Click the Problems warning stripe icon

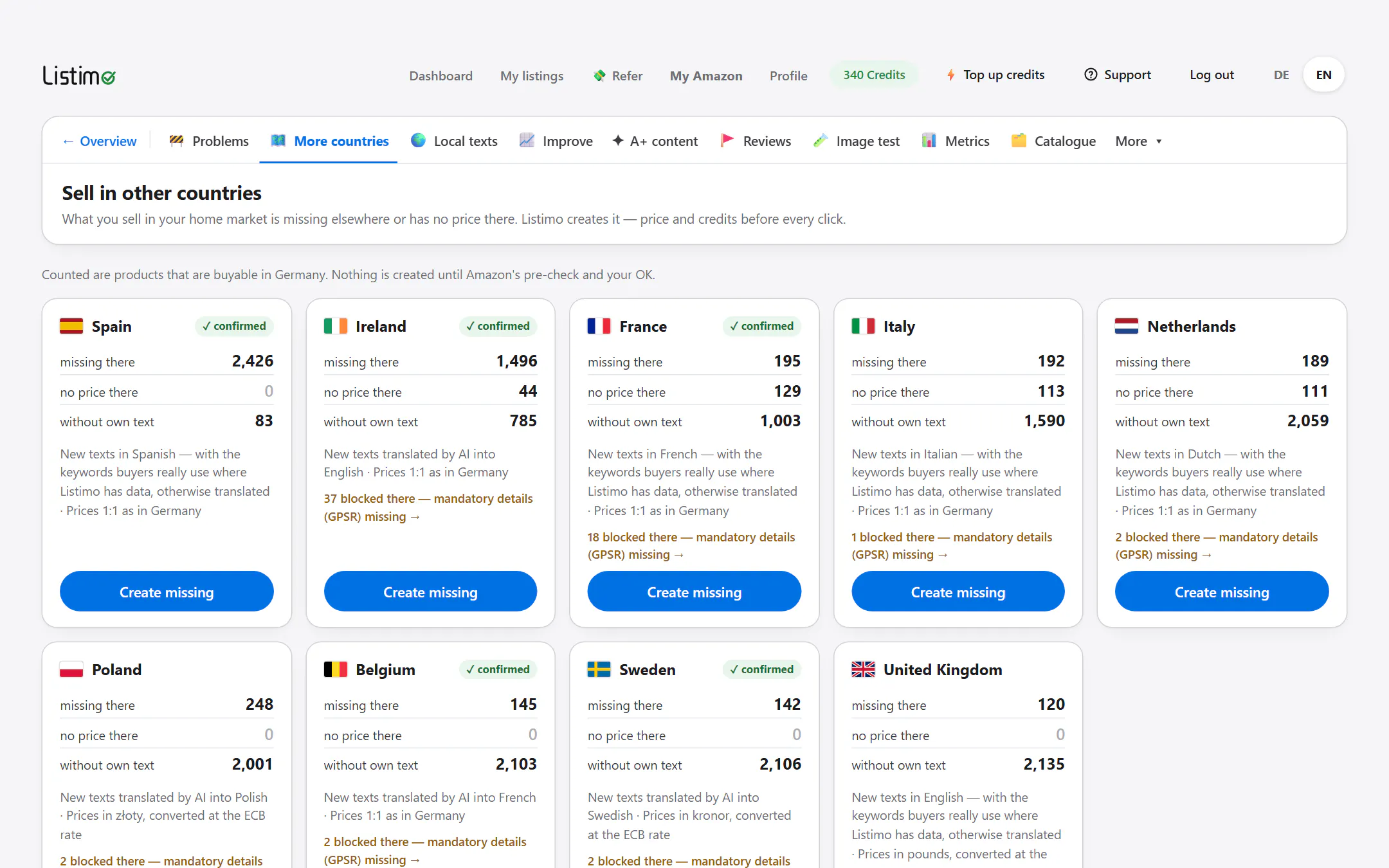click(x=176, y=141)
